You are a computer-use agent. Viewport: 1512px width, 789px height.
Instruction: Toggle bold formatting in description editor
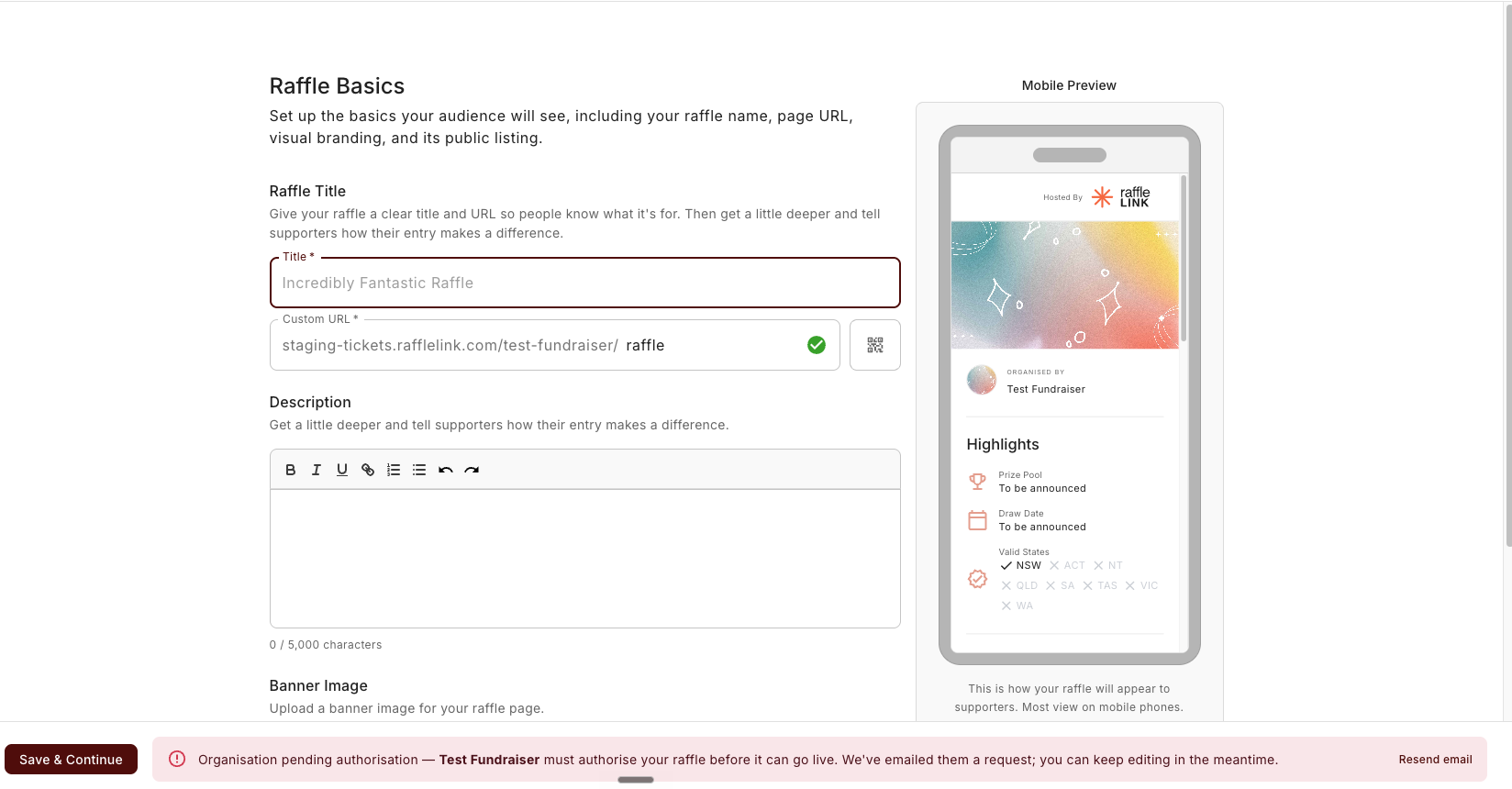(x=291, y=470)
